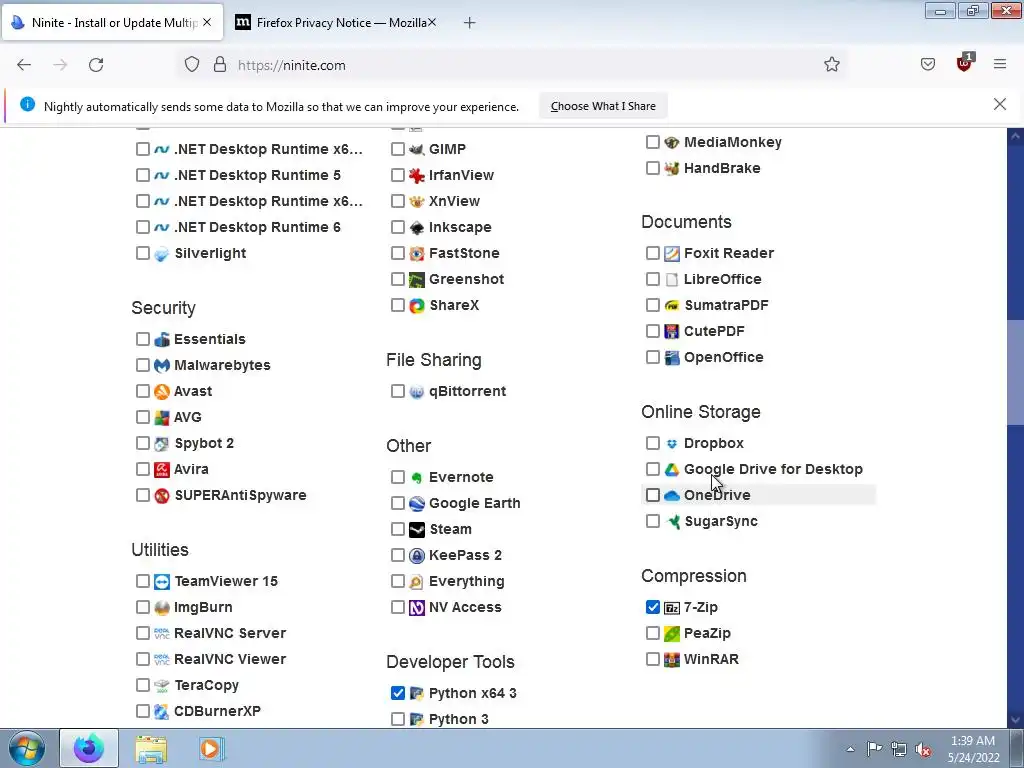Show hidden system tray icons arrow
The height and width of the screenshot is (768, 1024).
(x=850, y=749)
